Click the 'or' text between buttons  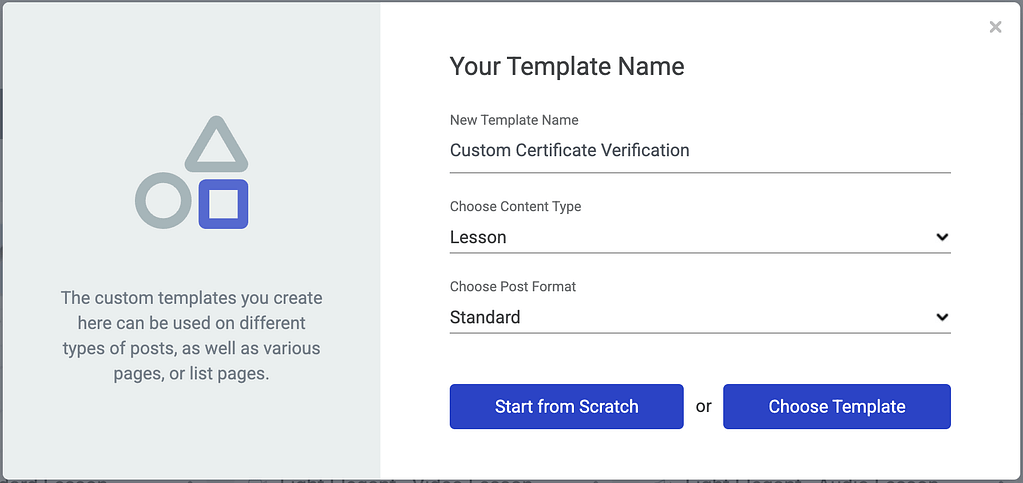click(x=703, y=406)
